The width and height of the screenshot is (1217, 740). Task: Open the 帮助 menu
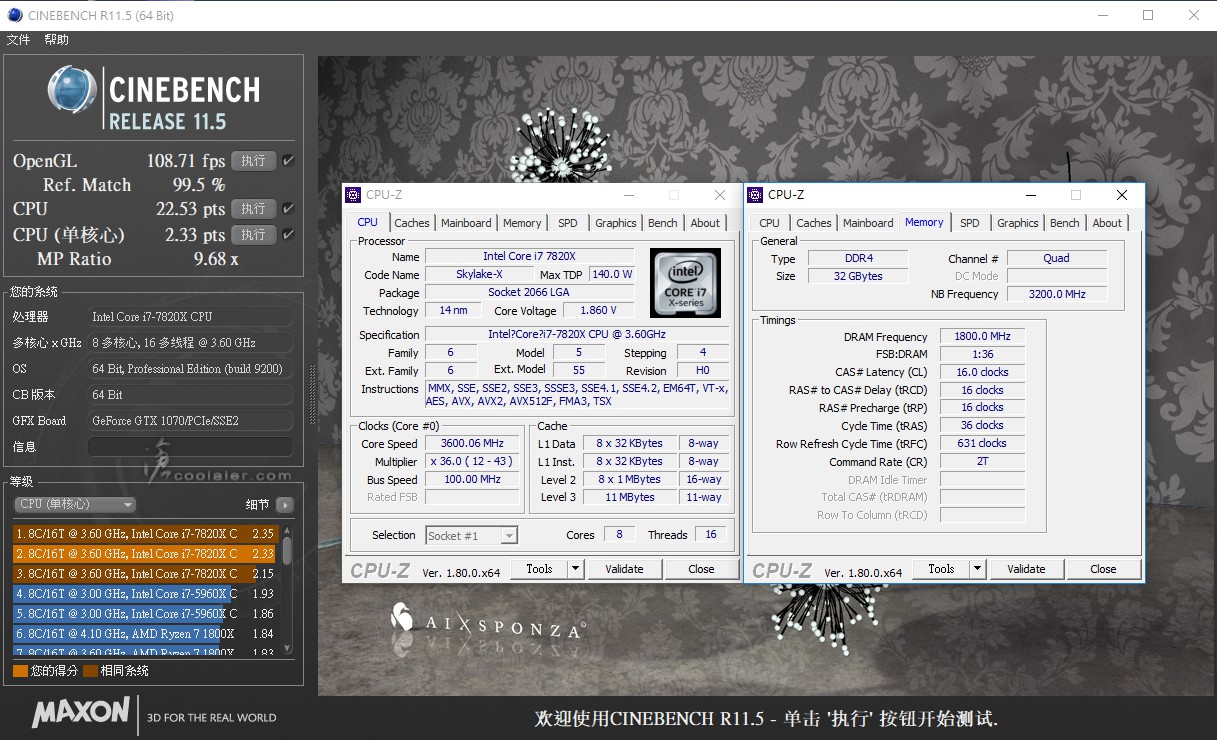[x=57, y=40]
